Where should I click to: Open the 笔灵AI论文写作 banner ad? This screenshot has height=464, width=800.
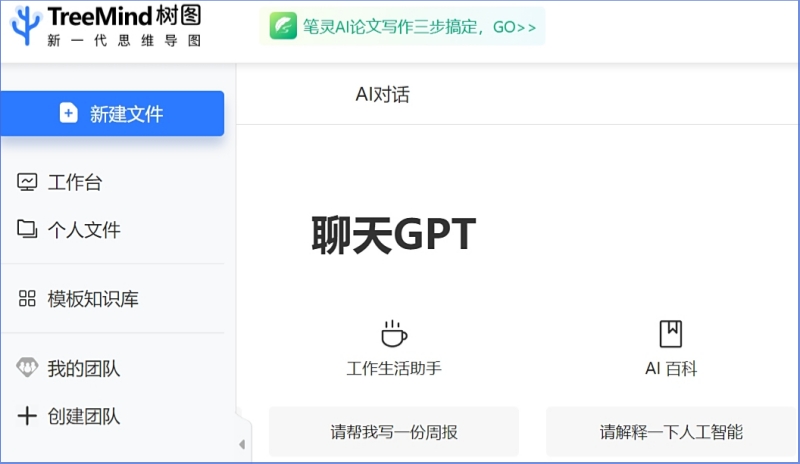tap(402, 27)
